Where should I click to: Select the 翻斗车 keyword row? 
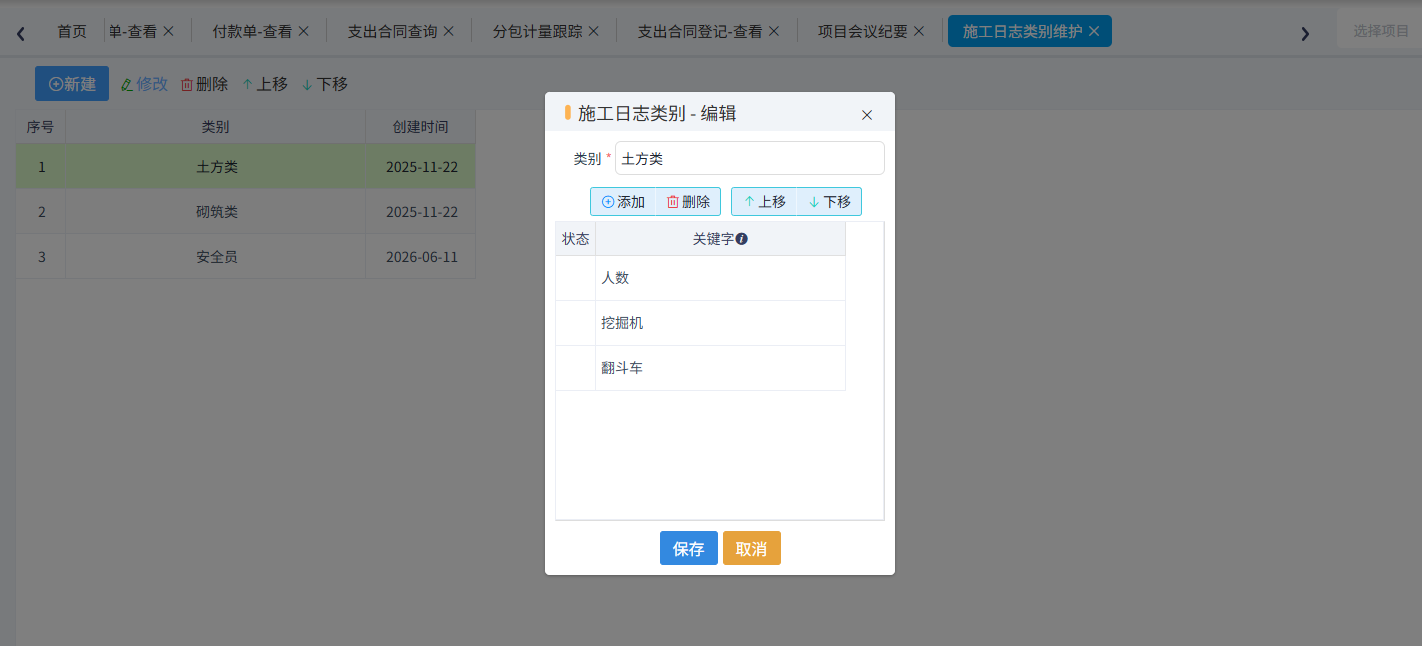tap(700, 368)
